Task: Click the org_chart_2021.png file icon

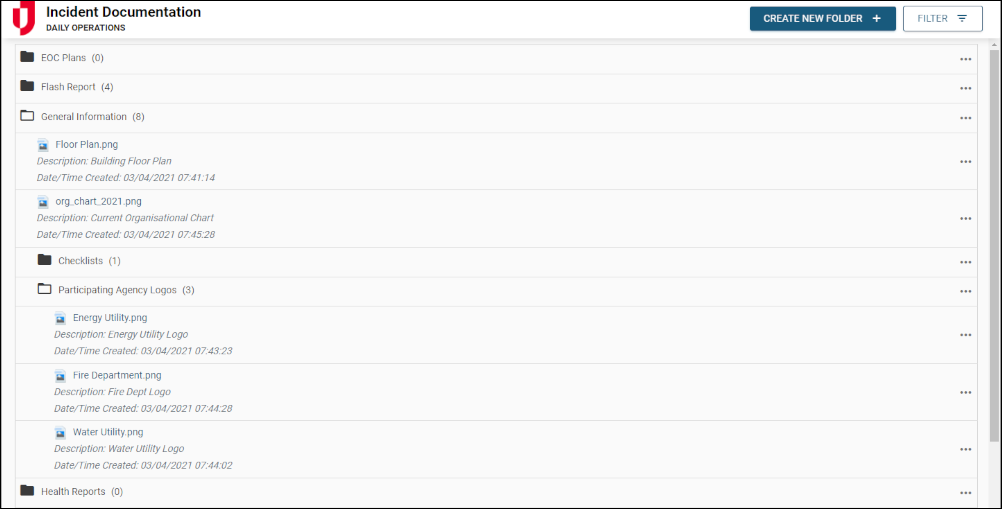Action: pyautogui.click(x=43, y=202)
